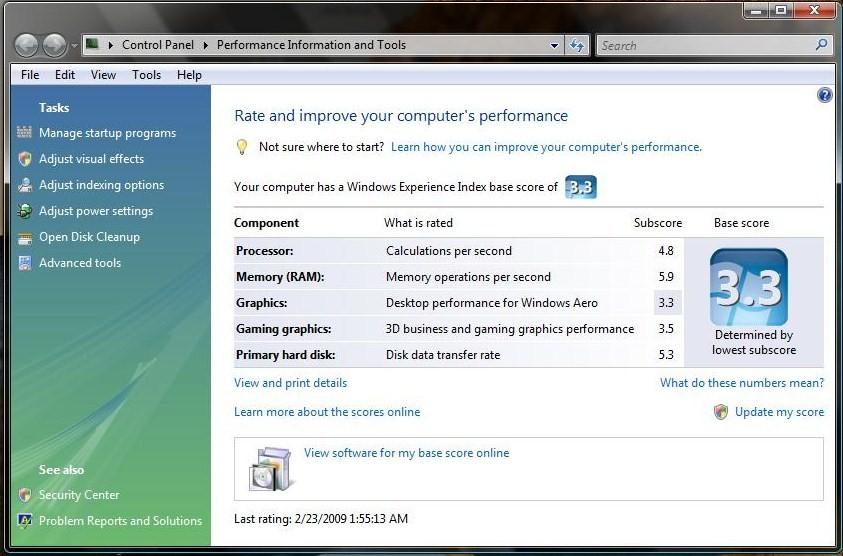Open the Tools menu
Viewport: 843px width, 556px height.
click(x=146, y=75)
